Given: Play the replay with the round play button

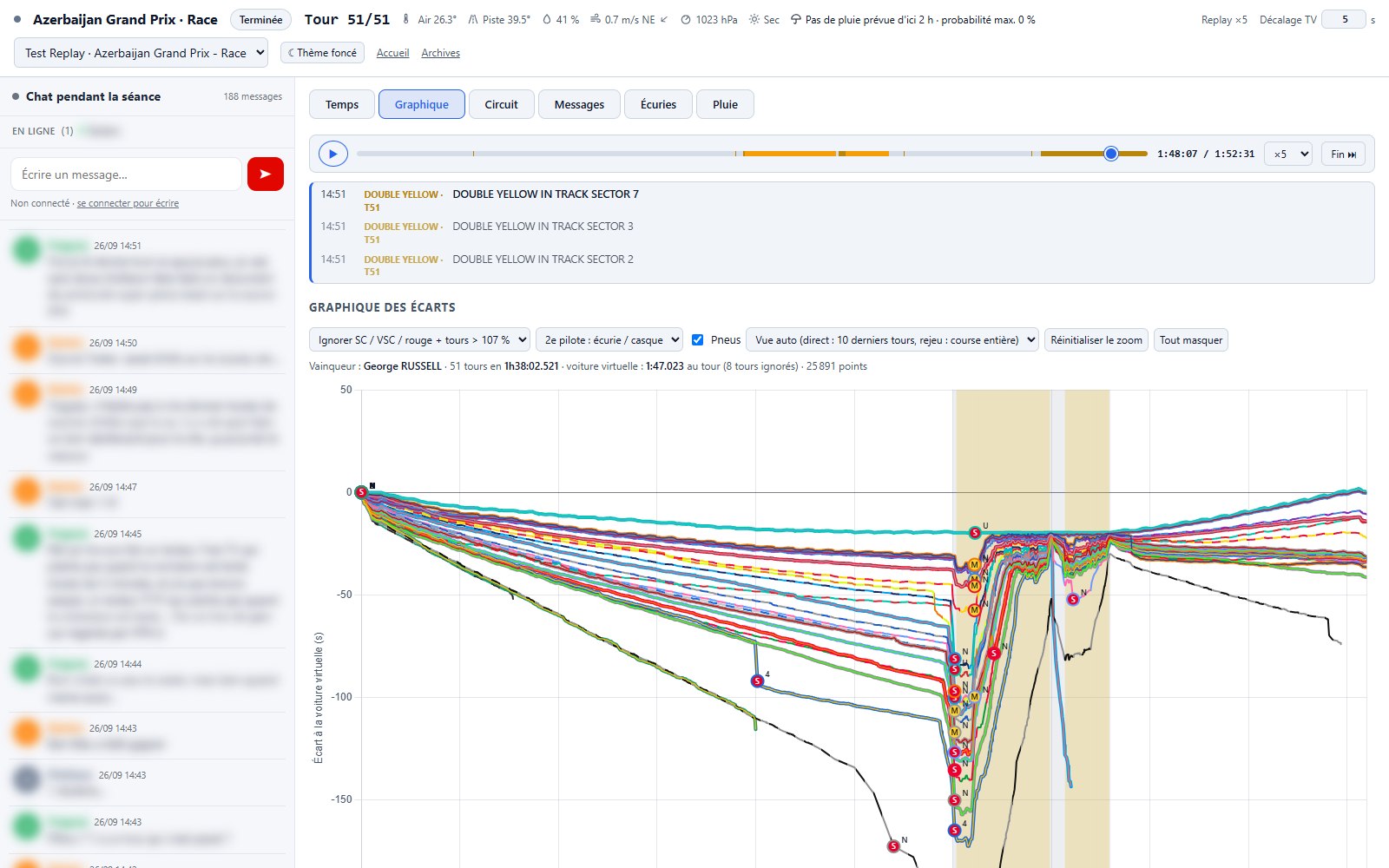Looking at the screenshot, I should [332, 154].
